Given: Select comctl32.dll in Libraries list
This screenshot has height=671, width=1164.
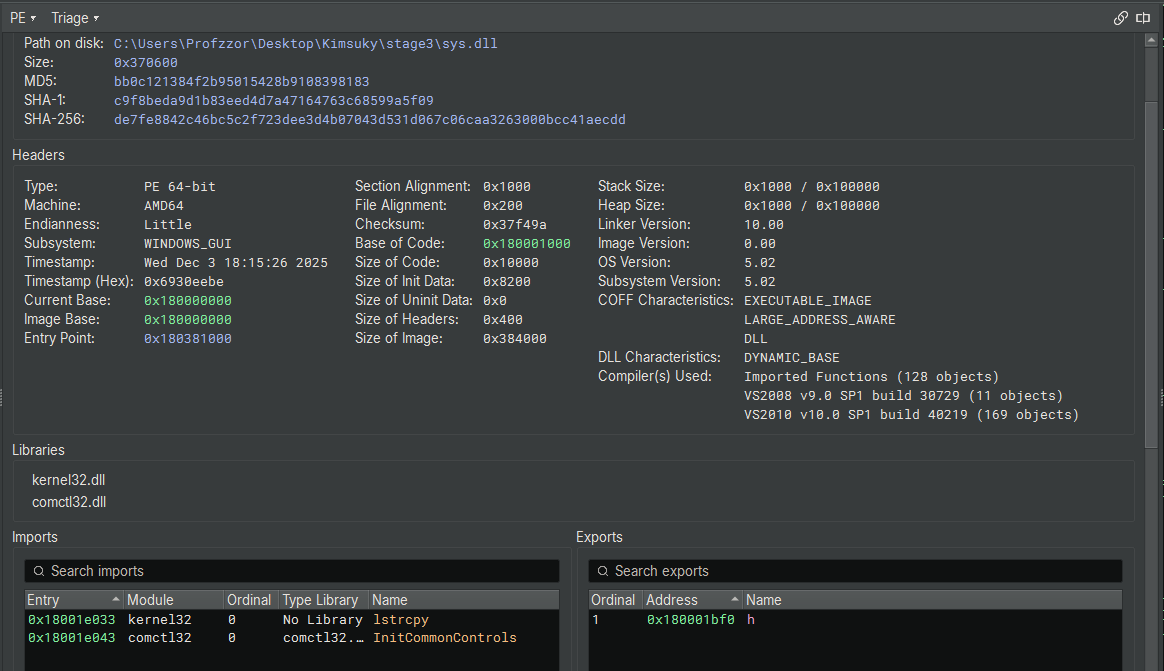Looking at the screenshot, I should (x=68, y=502).
